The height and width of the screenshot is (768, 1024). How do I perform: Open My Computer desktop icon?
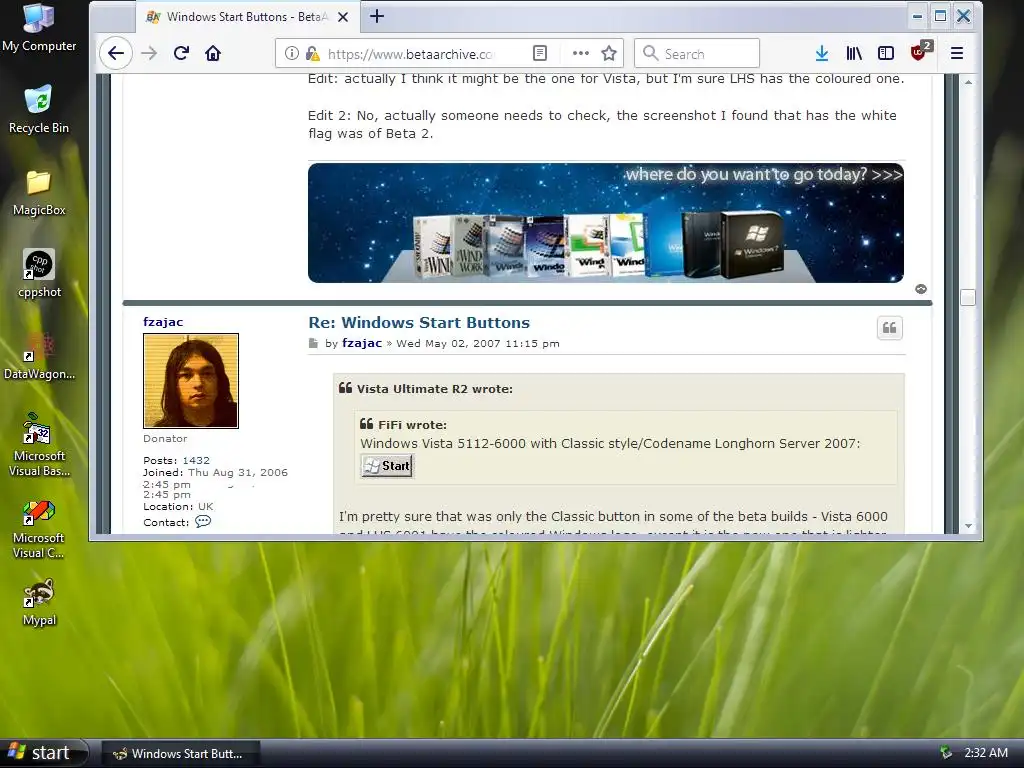(x=39, y=29)
